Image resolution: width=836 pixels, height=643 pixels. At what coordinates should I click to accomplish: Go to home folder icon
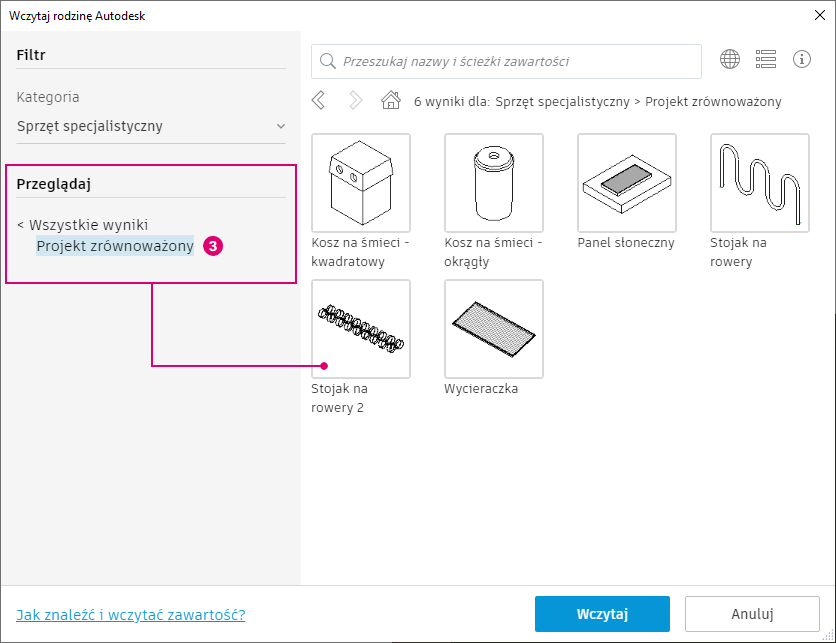coord(391,100)
